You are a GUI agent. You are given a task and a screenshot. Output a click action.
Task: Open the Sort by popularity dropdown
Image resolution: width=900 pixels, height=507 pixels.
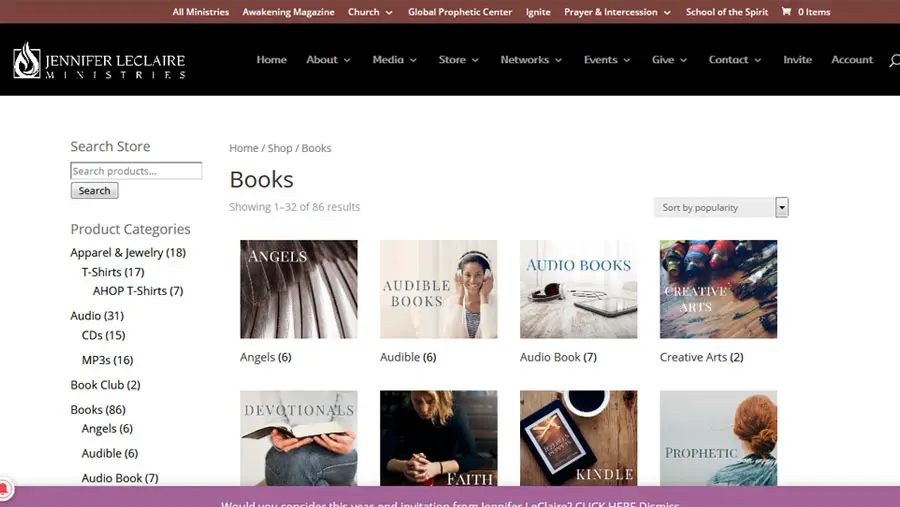coord(720,207)
